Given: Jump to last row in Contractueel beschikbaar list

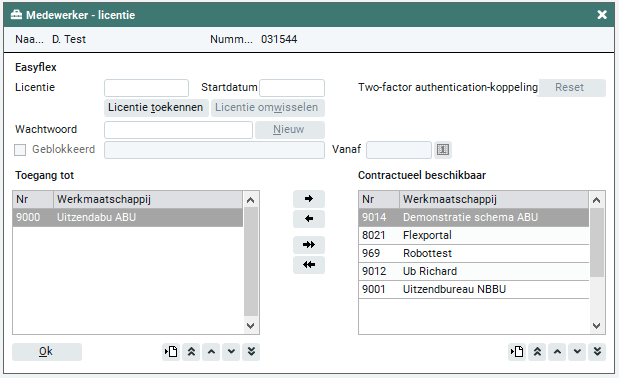Looking at the screenshot, I should tap(597, 352).
